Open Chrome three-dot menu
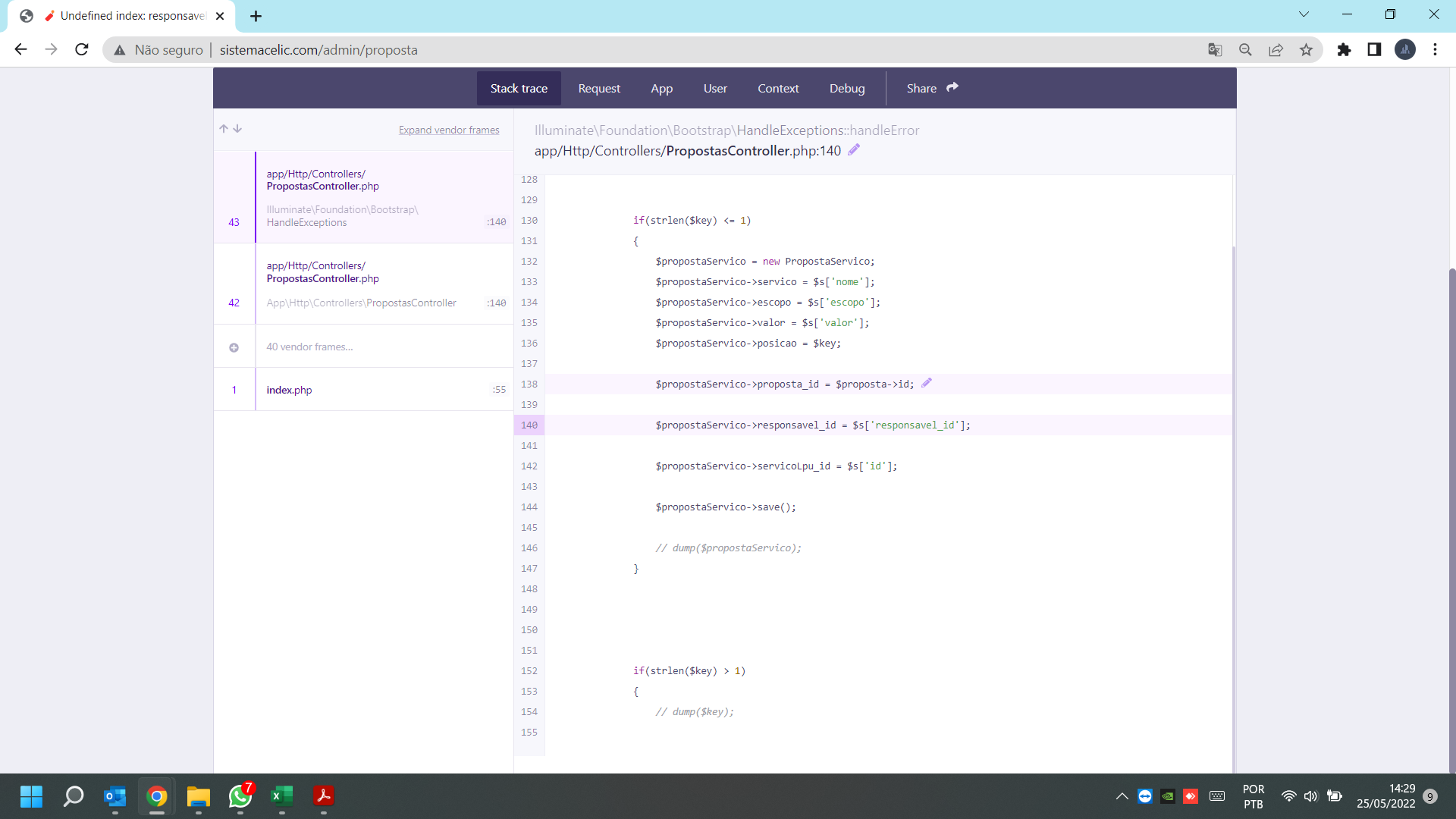 coord(1435,50)
